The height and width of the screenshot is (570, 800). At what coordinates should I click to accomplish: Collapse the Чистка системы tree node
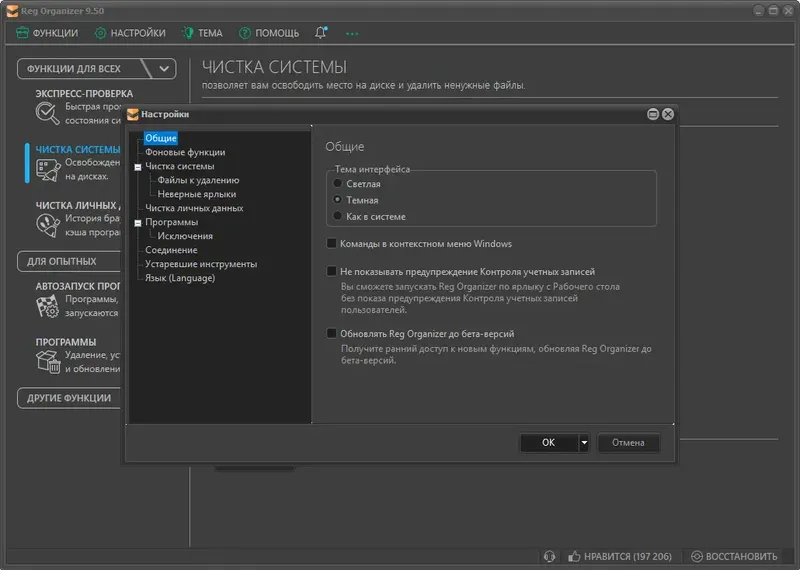[137, 167]
